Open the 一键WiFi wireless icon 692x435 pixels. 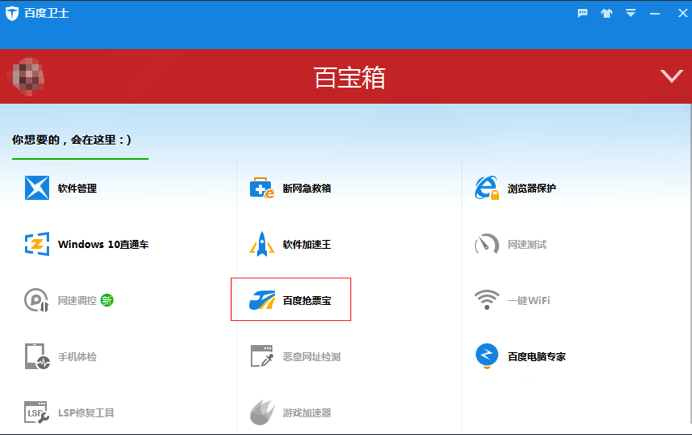[487, 300]
